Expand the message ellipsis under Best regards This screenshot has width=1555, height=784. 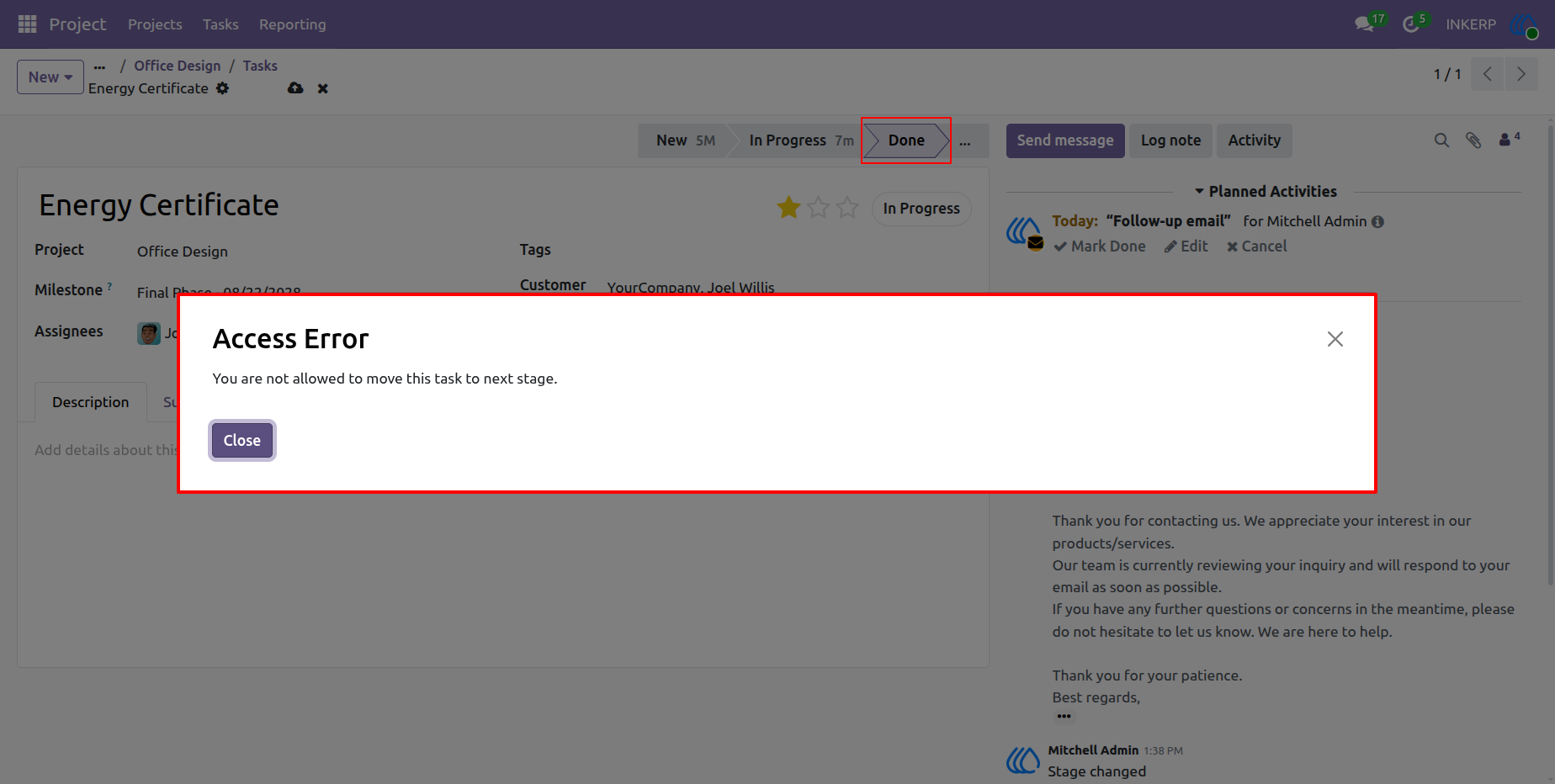[x=1064, y=717]
